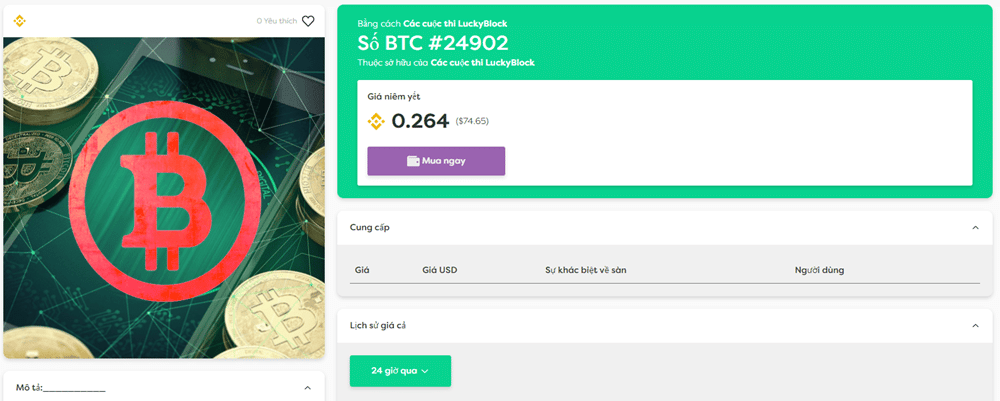This screenshot has height=401, width=1000.
Task: Click the Số BTC #24902 title
Action: coord(432,43)
